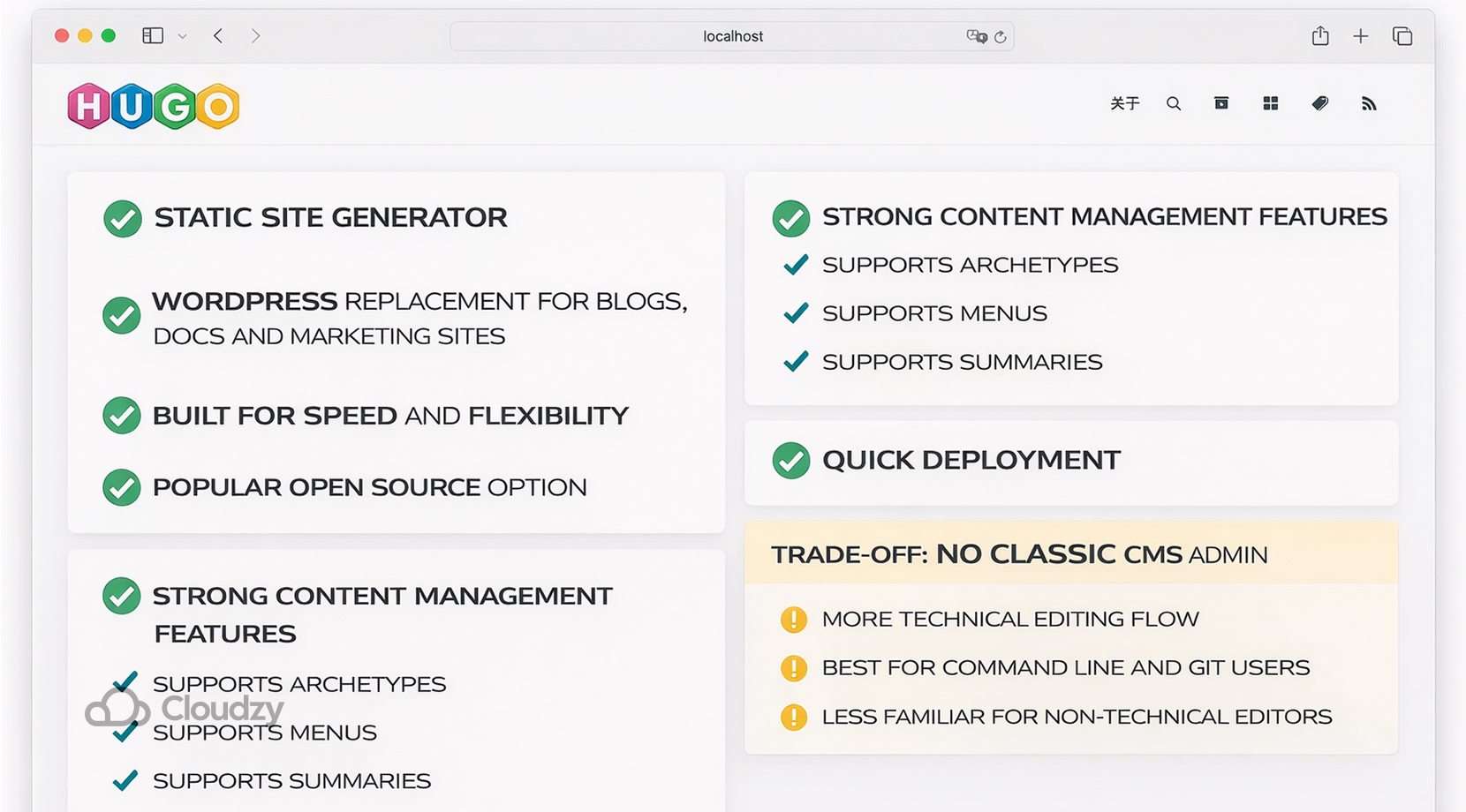Reload the localhost page

(1001, 36)
